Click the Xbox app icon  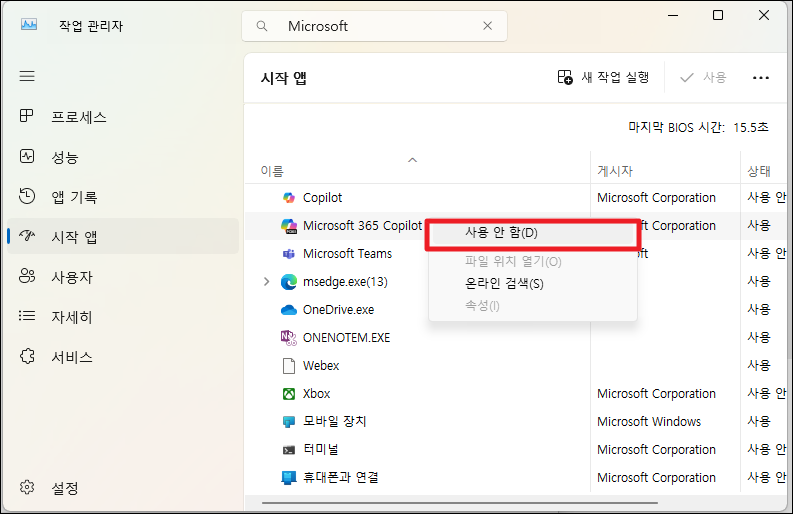289,394
